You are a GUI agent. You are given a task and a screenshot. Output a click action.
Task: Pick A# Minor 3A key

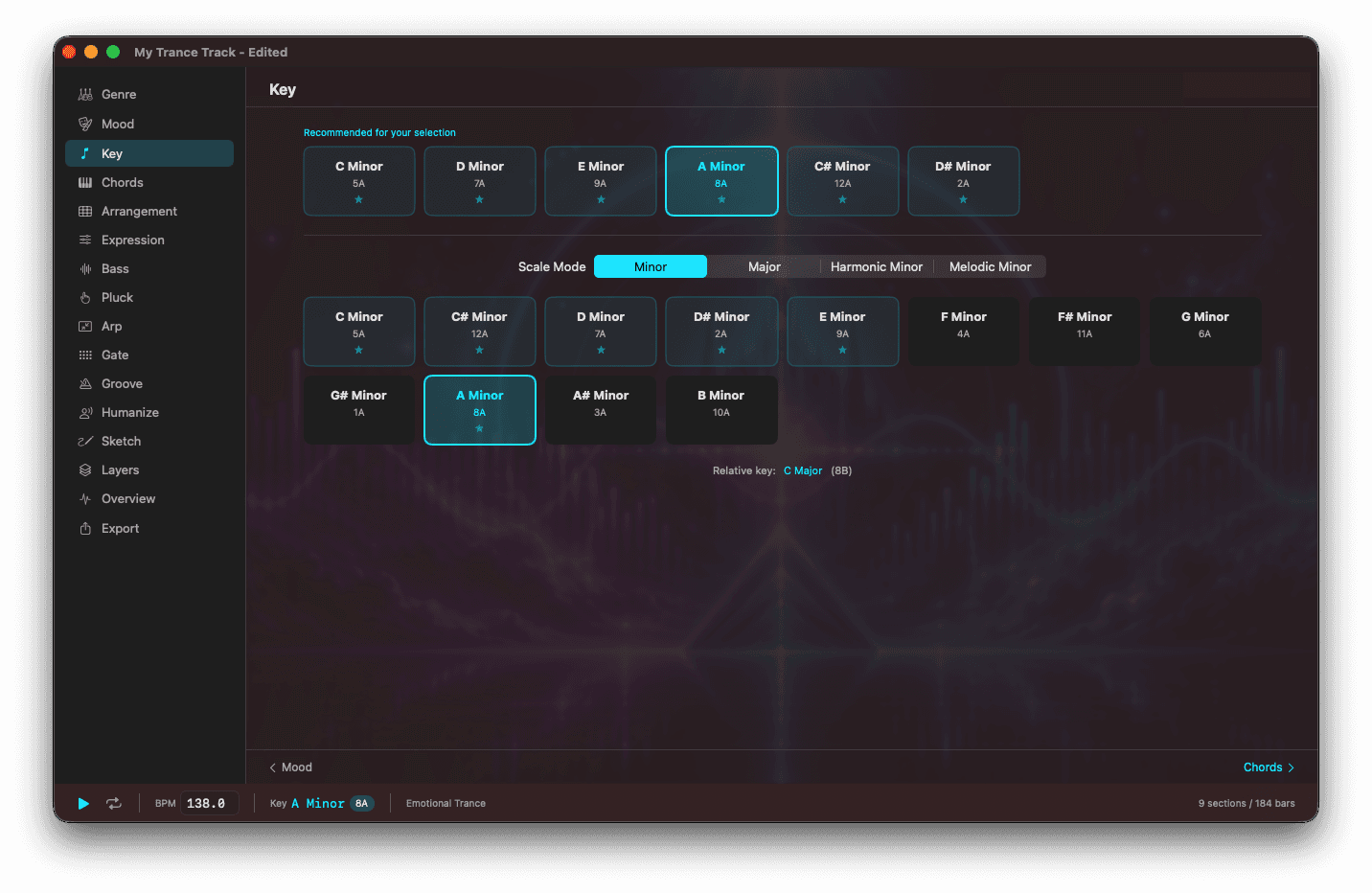601,410
